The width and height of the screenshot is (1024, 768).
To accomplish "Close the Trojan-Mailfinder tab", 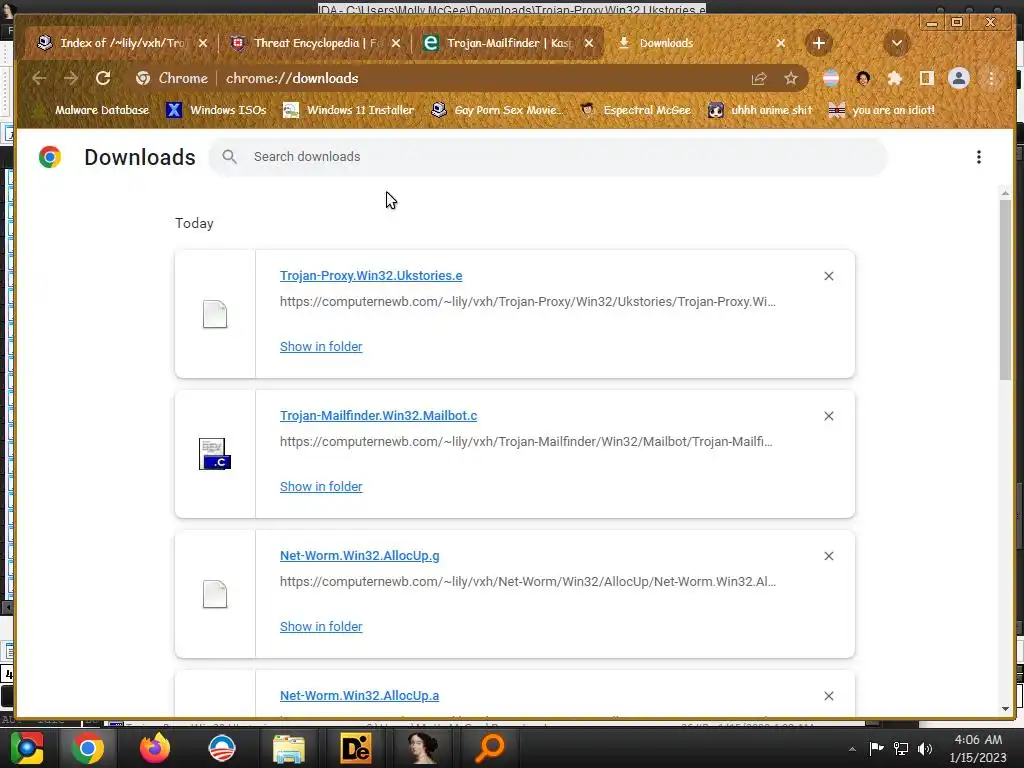I will (589, 43).
